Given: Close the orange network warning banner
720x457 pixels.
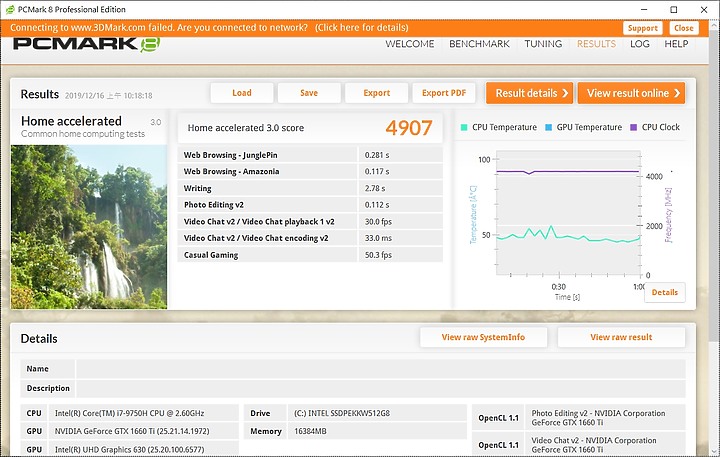Looking at the screenshot, I should [x=684, y=28].
